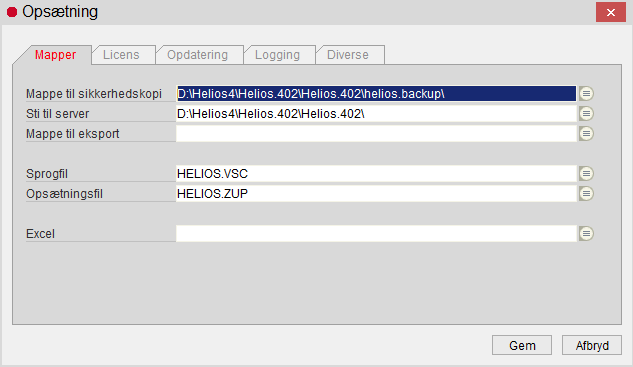Open browse icon for Opsætningsfil
The height and width of the screenshot is (367, 633).
coord(586,194)
